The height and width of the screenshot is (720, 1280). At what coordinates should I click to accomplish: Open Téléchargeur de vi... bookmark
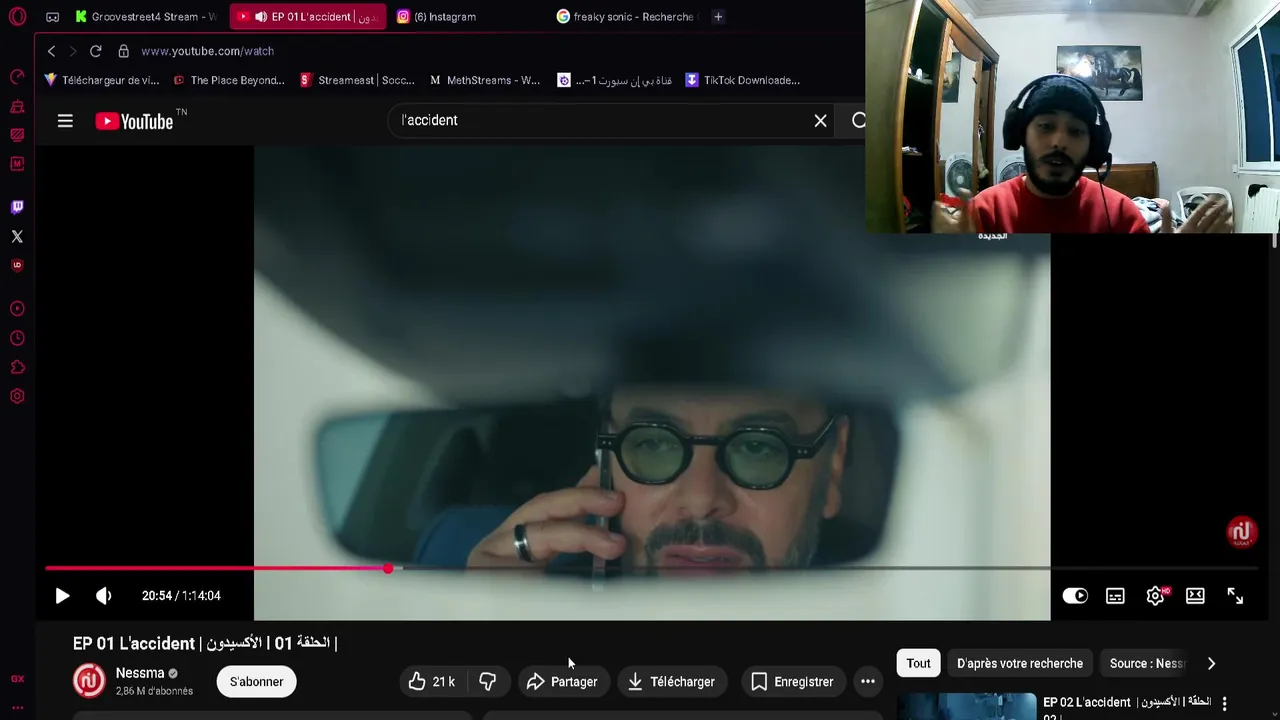tap(102, 80)
